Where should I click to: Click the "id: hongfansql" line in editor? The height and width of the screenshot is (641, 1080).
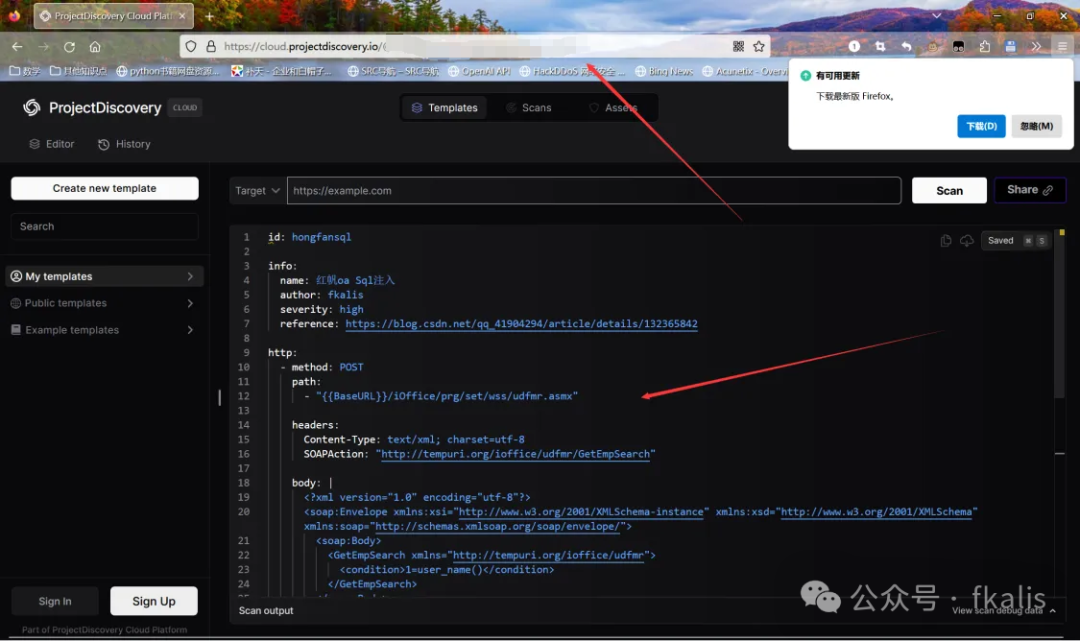[309, 237]
